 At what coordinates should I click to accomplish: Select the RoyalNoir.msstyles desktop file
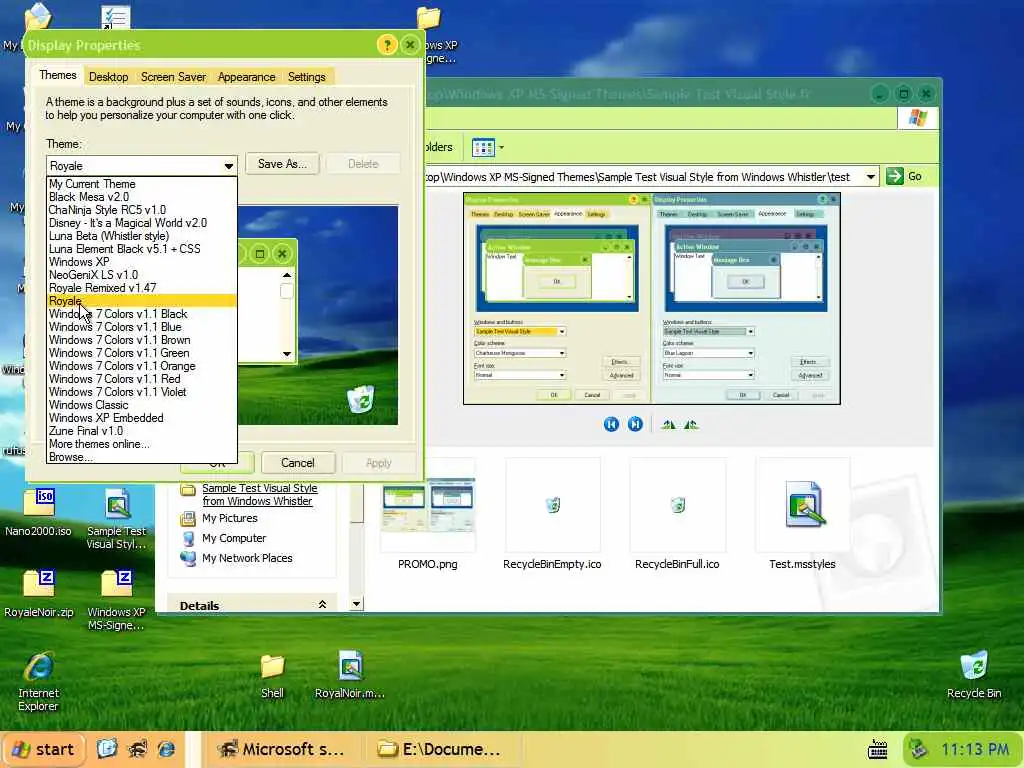350,675
